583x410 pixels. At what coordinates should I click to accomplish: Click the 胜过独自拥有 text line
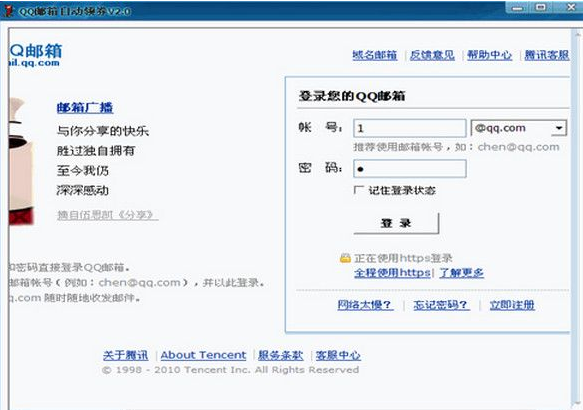click(96, 151)
